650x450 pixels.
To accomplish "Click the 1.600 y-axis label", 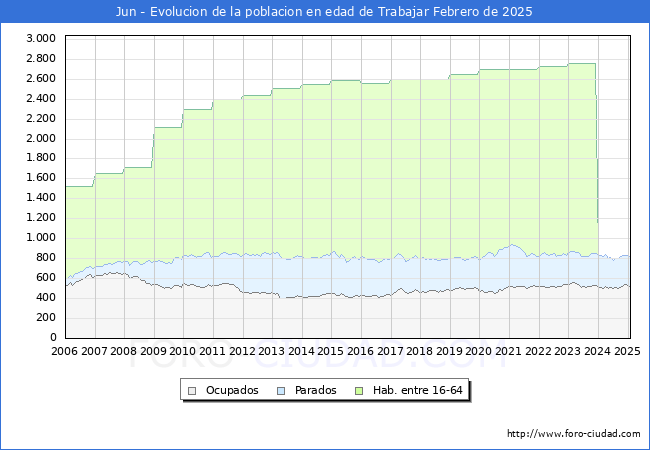I will pos(41,177).
